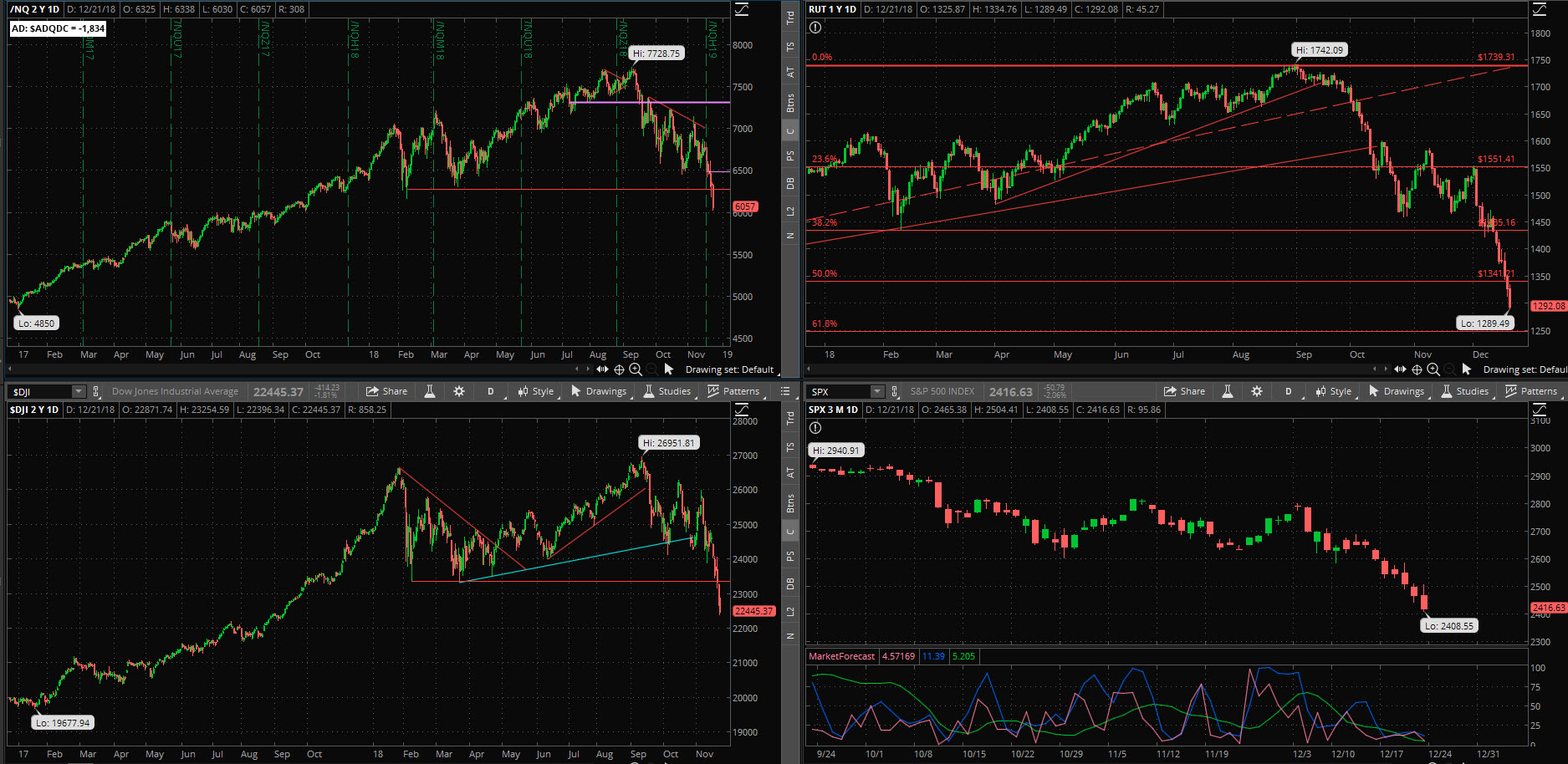Click the expand-time-axis icon below the /NQ chart

(602, 369)
